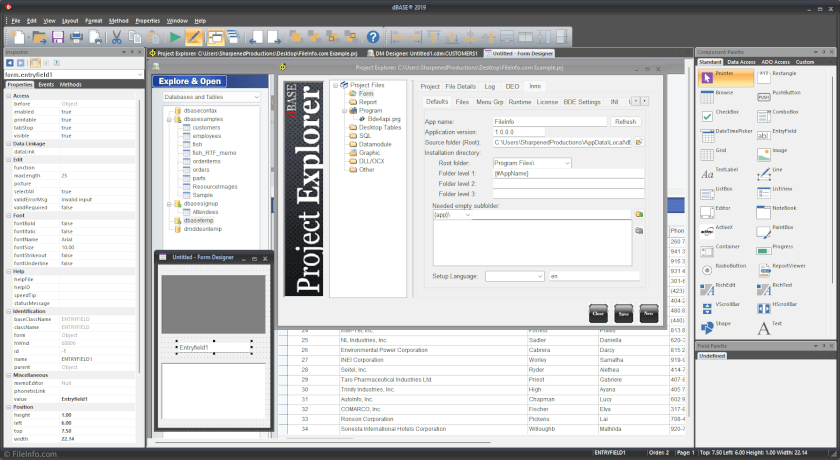Select the Progress component
This screenshot has width=840, height=460.
click(775, 251)
